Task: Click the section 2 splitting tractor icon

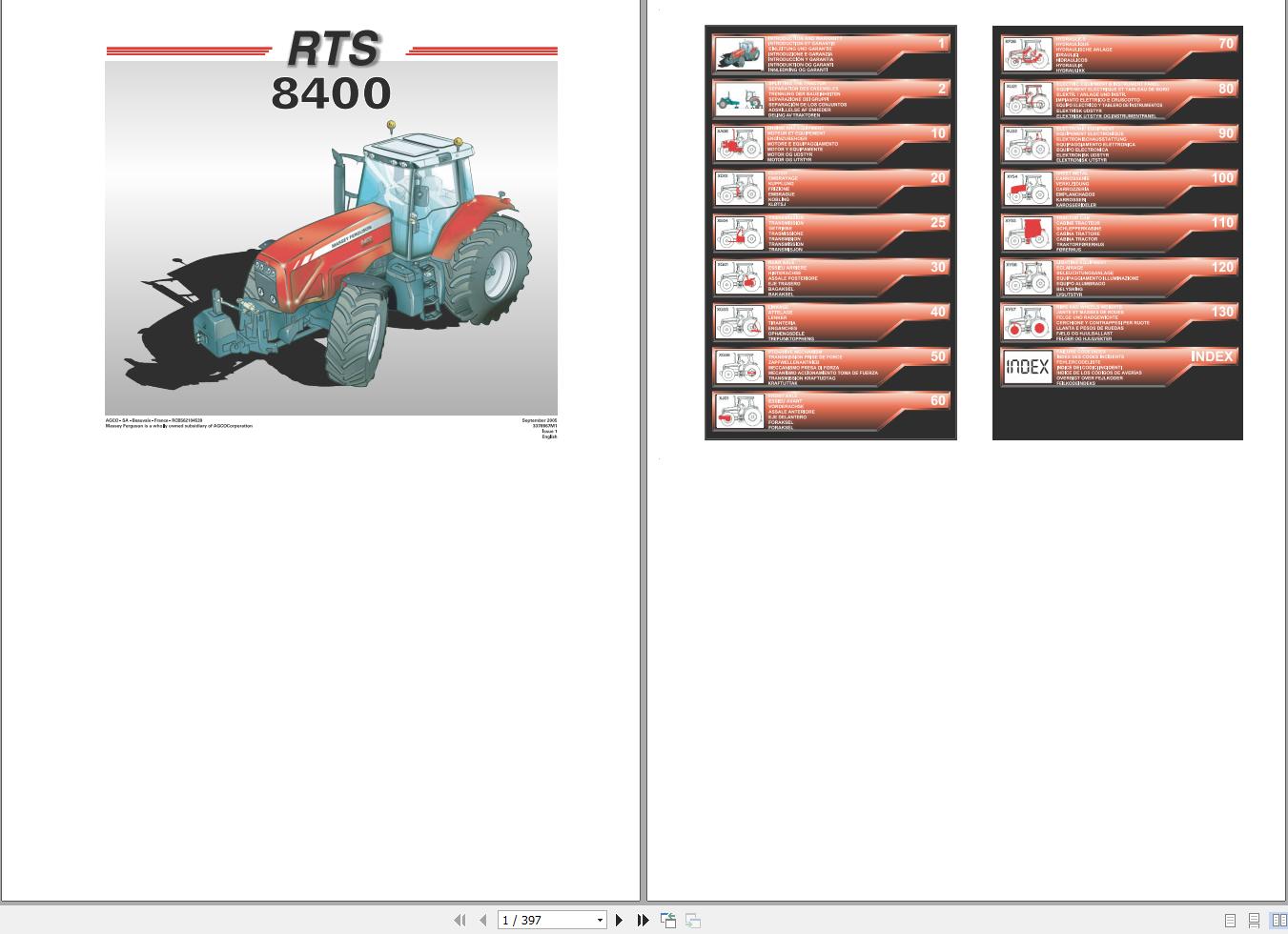Action: point(739,99)
